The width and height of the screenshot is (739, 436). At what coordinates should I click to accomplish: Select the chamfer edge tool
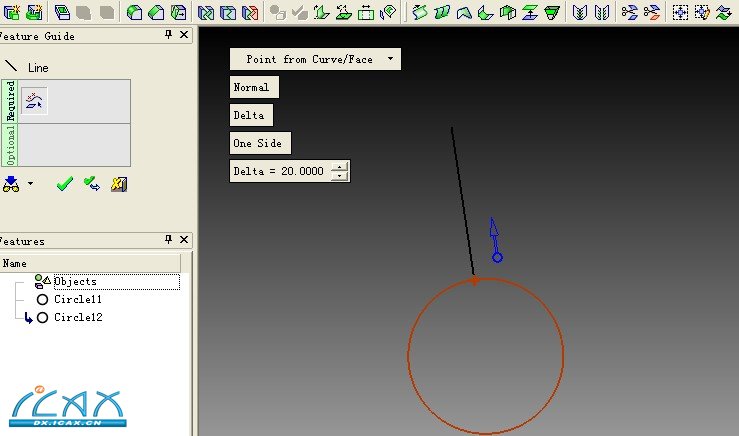(x=156, y=12)
